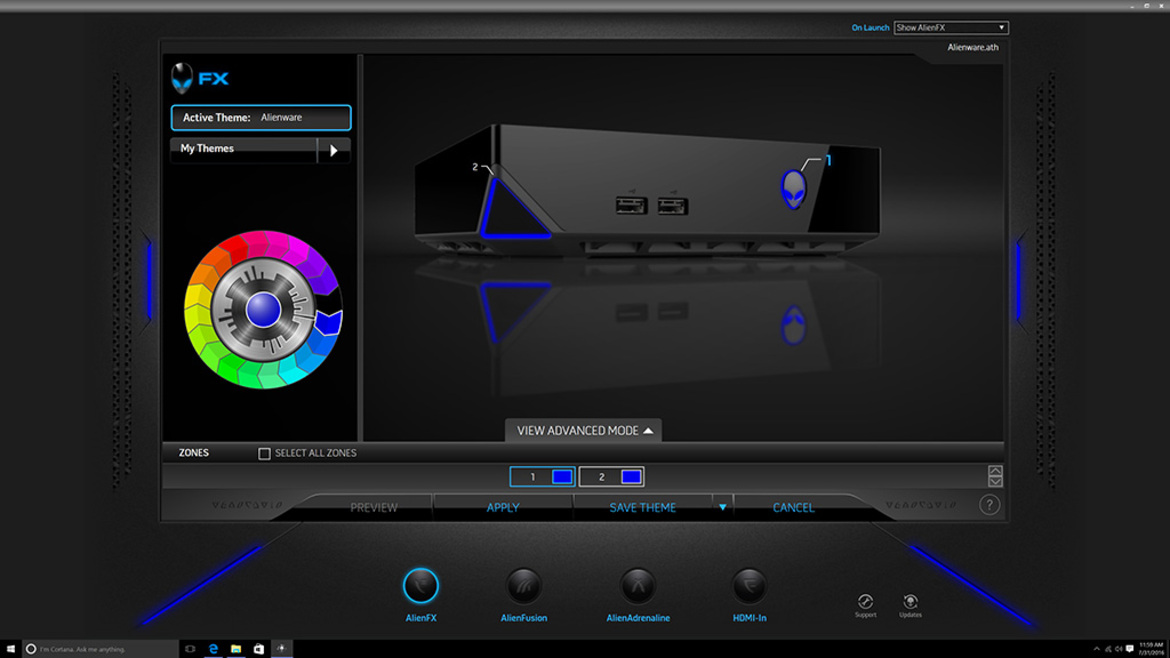Open the AlienFusion module icon
1170x658 pixels.
(524, 586)
